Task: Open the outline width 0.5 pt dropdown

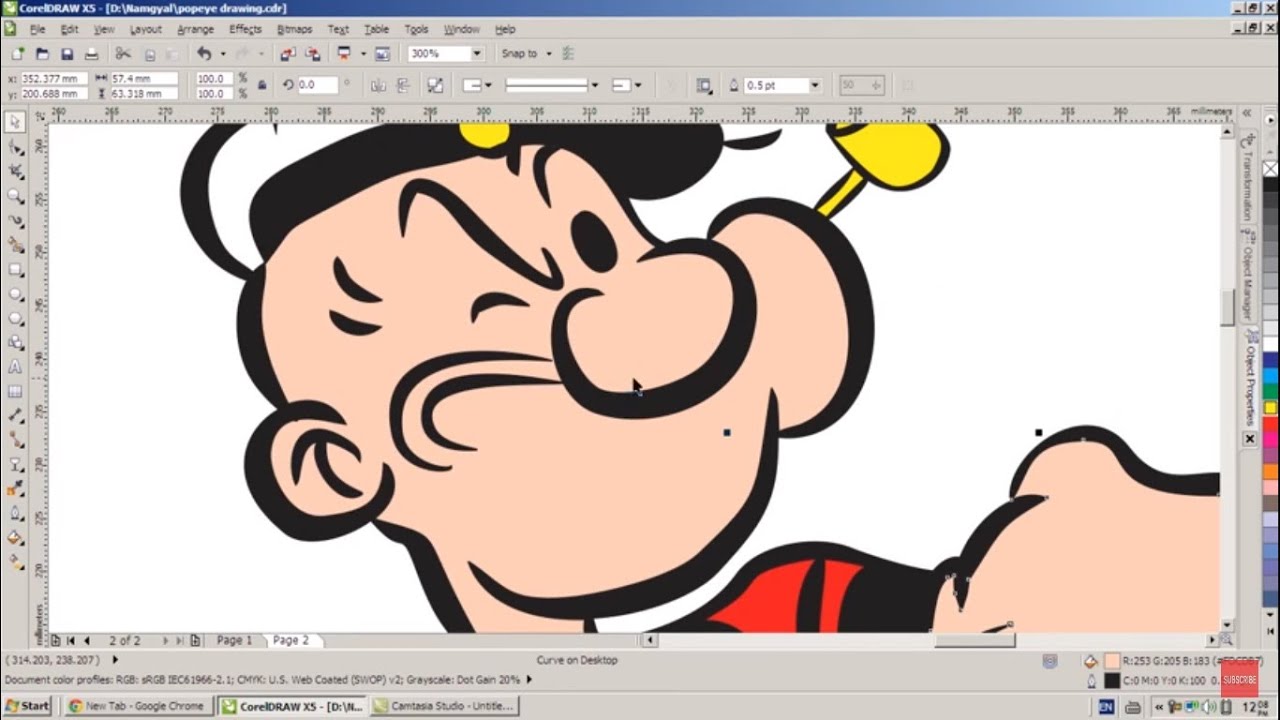Action: coord(815,86)
